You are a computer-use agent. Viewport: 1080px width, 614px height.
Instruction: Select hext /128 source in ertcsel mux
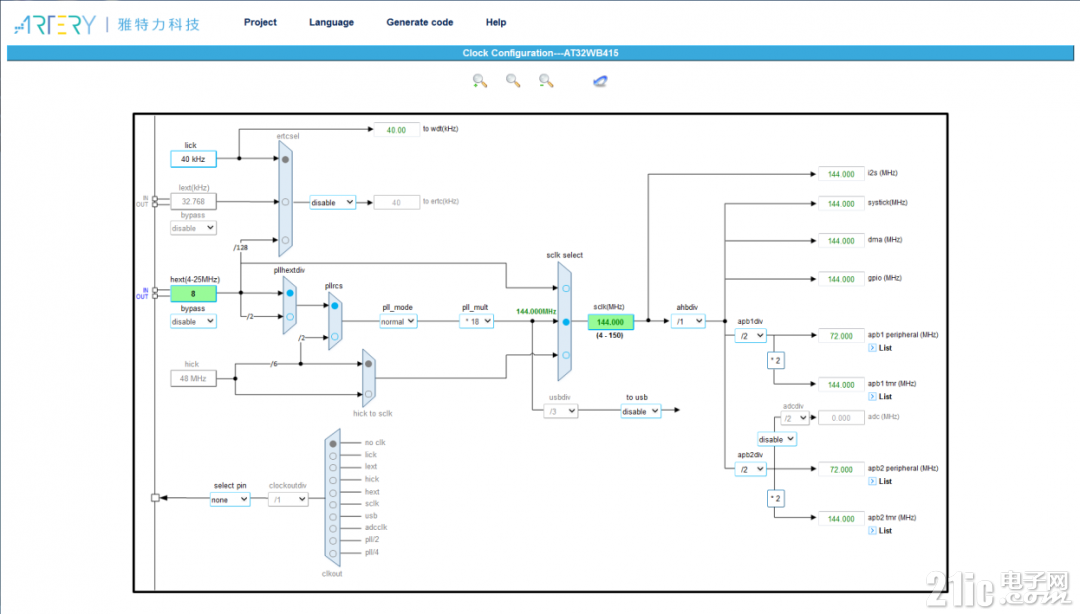coord(285,241)
